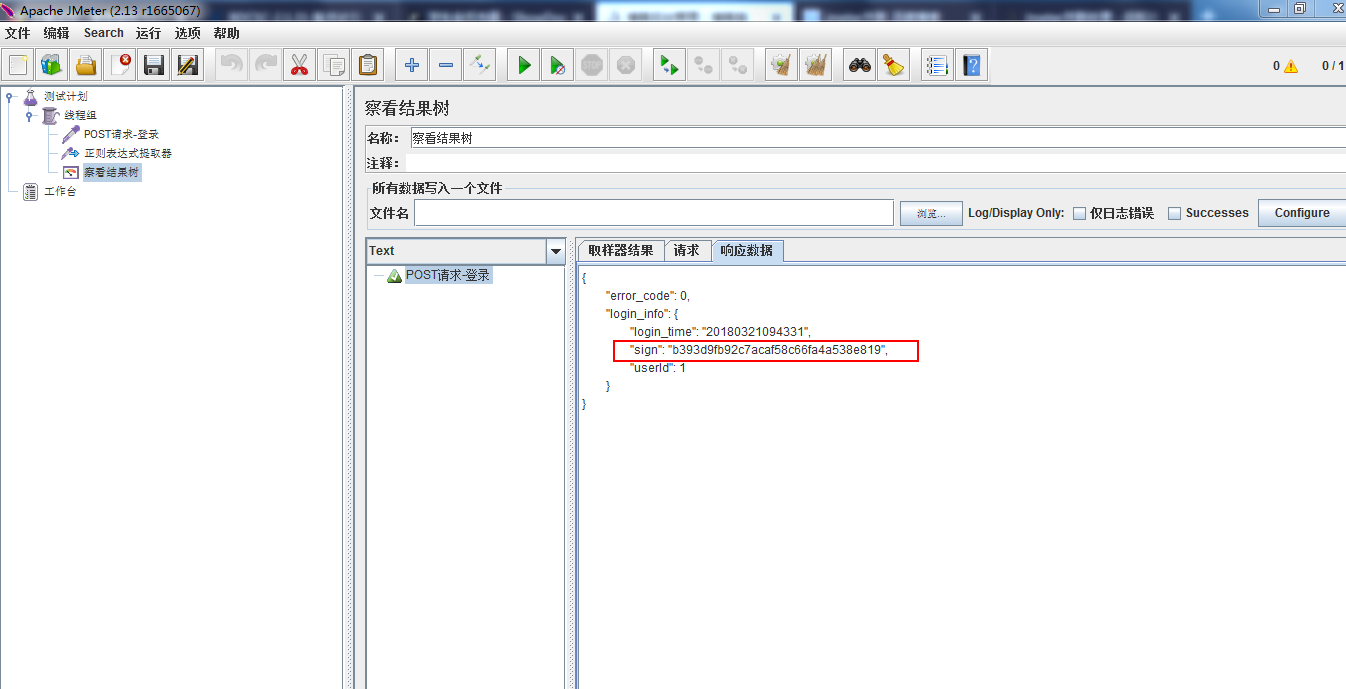Click the Paste clipboard icon

pyautogui.click(x=367, y=66)
